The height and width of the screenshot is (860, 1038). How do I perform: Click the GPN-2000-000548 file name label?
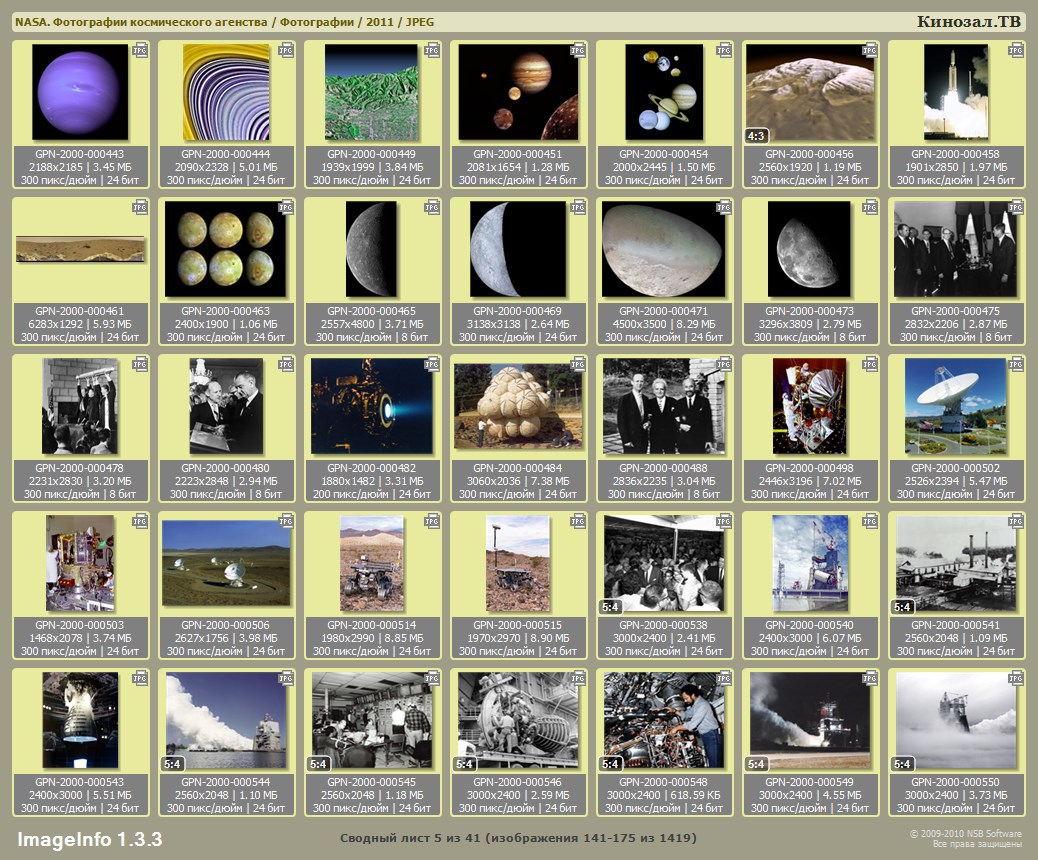664,783
